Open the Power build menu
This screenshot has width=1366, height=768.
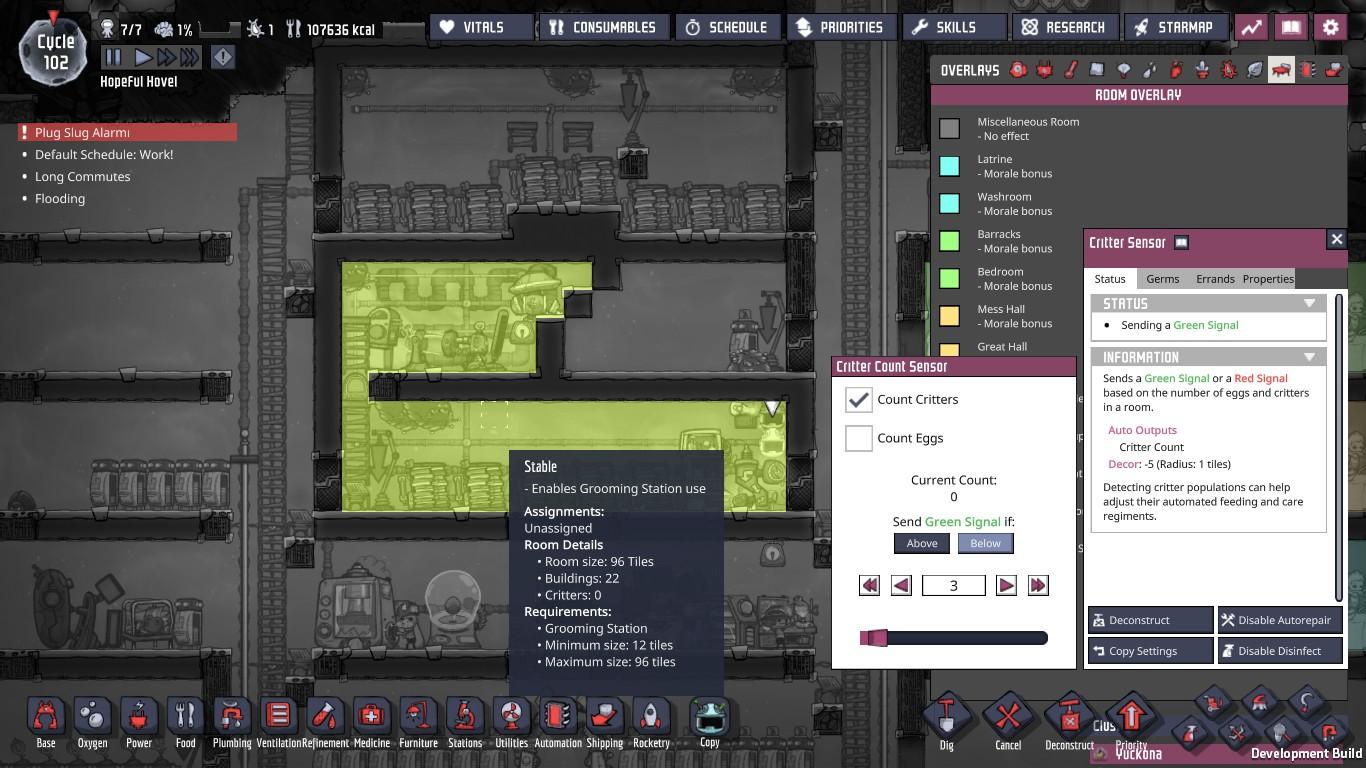[139, 721]
